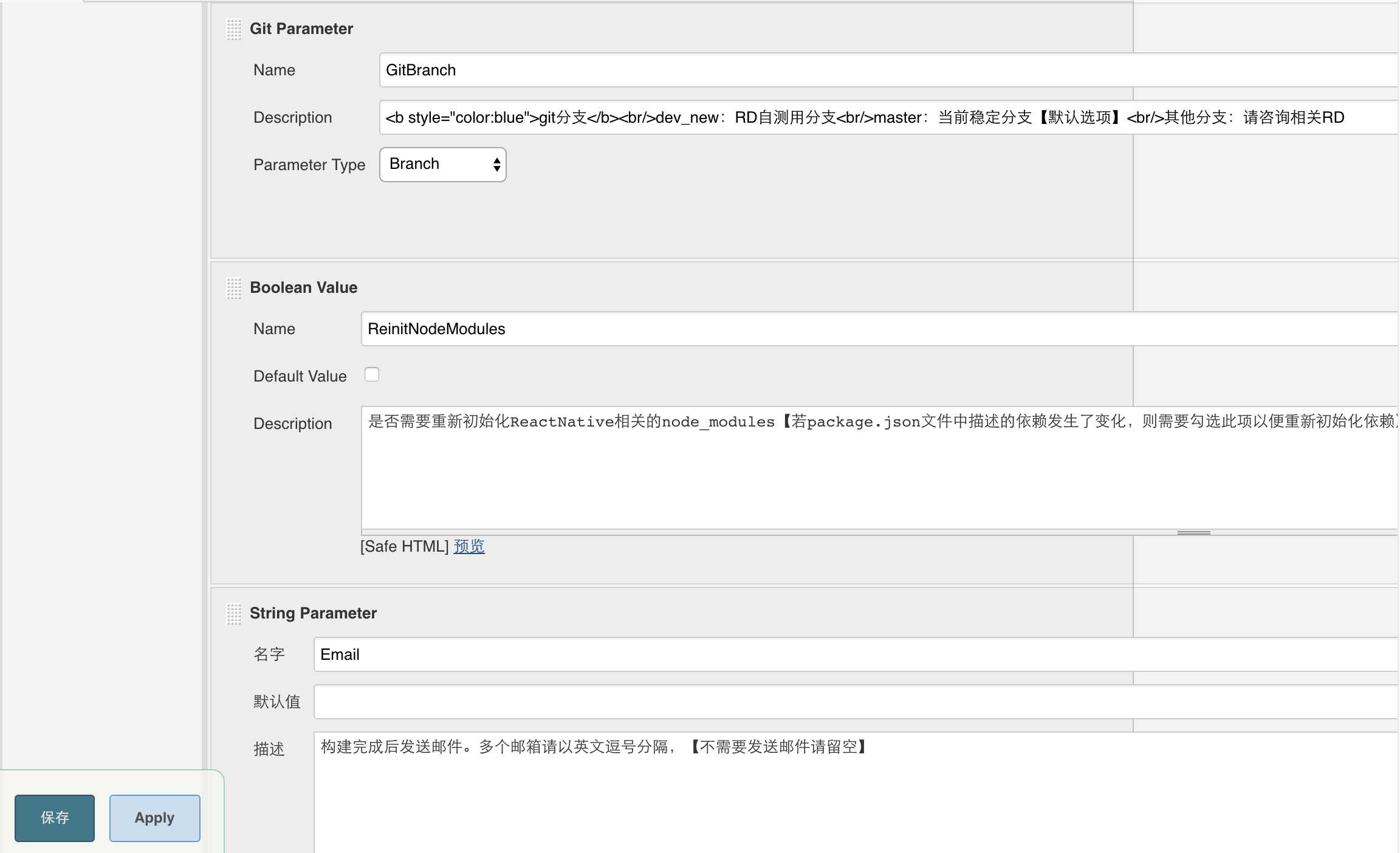Click the Apply button
The image size is (1400, 853).
pyautogui.click(x=155, y=818)
